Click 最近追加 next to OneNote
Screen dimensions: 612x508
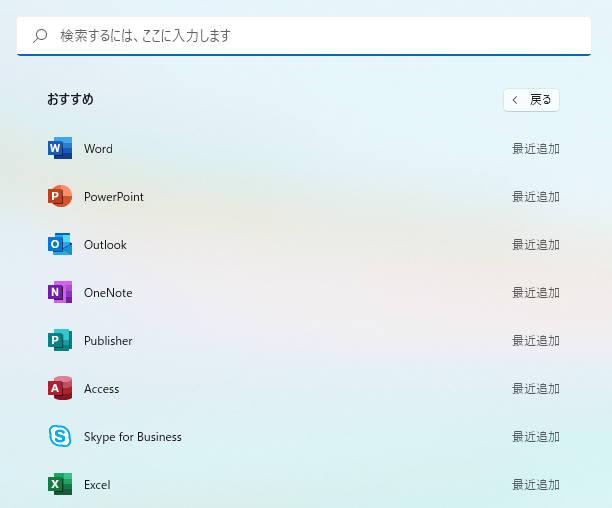[x=536, y=293]
